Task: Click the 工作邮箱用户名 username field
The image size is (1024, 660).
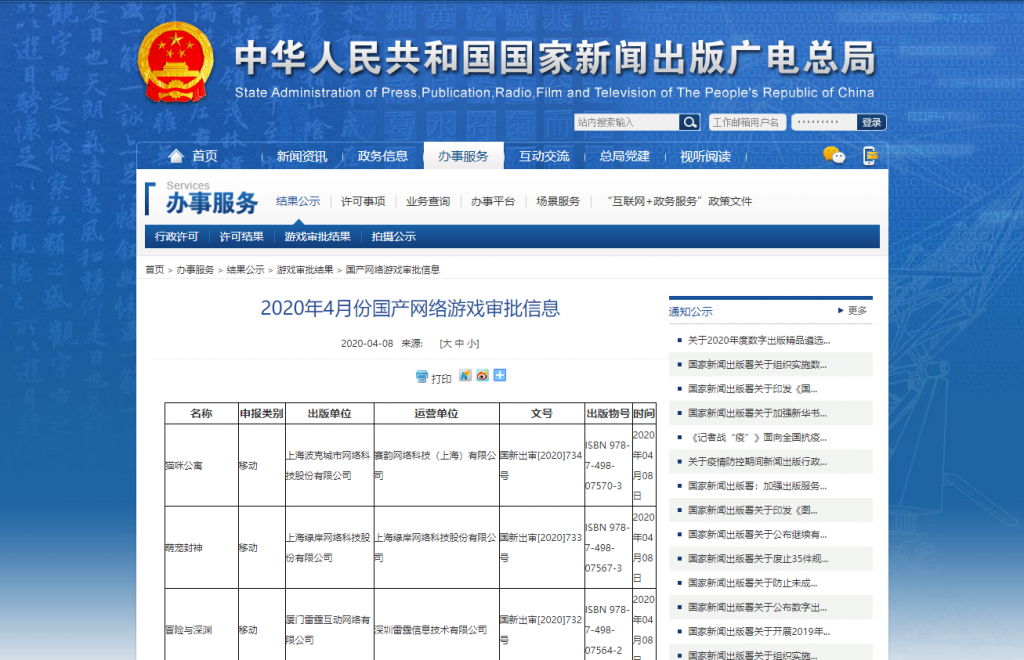Action: point(747,122)
